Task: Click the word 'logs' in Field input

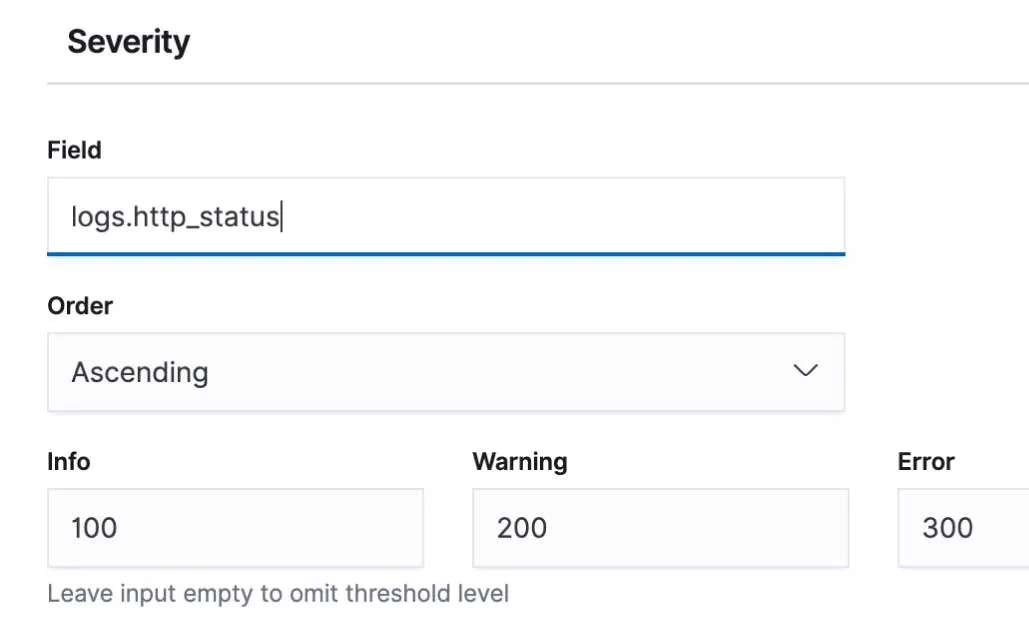Action: click(x=91, y=216)
